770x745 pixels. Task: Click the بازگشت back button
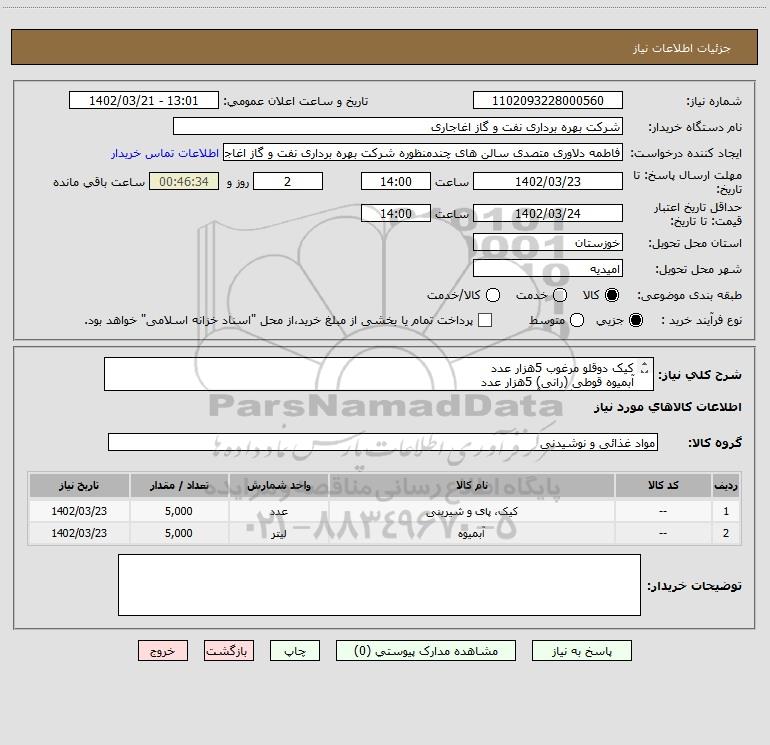point(229,651)
